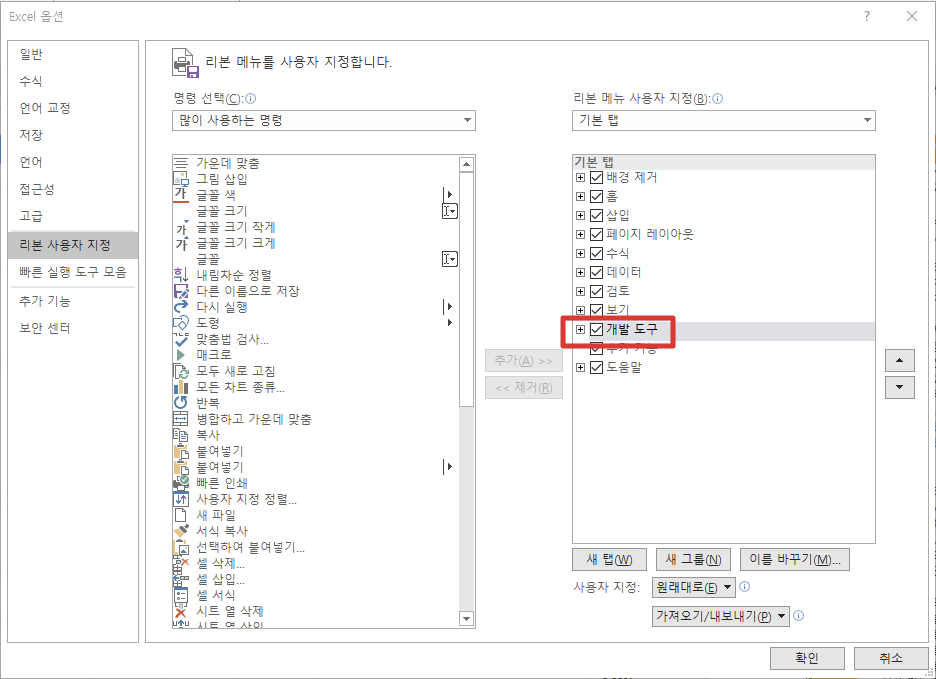The width and height of the screenshot is (936, 679).
Task: Uncheck the 배경 제거 checkbox
Action: pos(596,177)
